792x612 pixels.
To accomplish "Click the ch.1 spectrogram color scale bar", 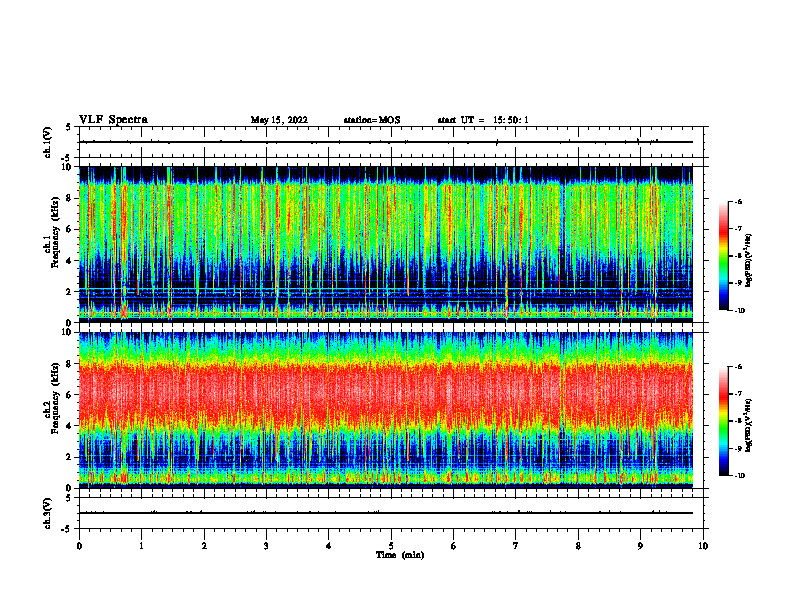I will point(724,256).
